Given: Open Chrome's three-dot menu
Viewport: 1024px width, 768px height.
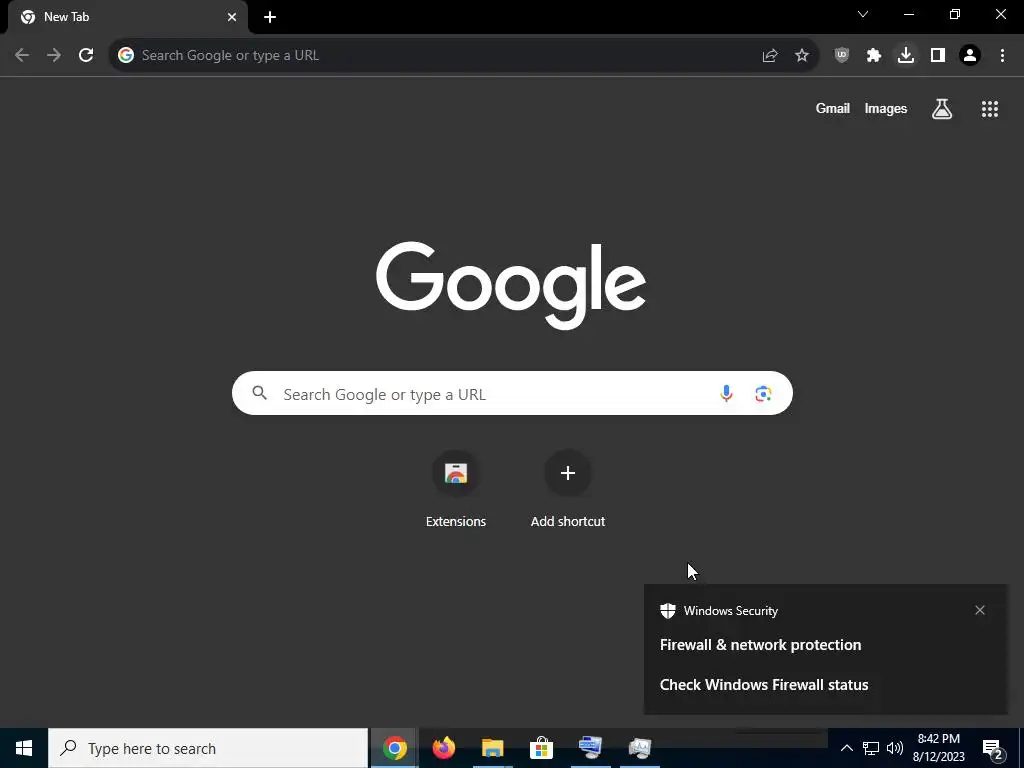Looking at the screenshot, I should coord(1002,56).
